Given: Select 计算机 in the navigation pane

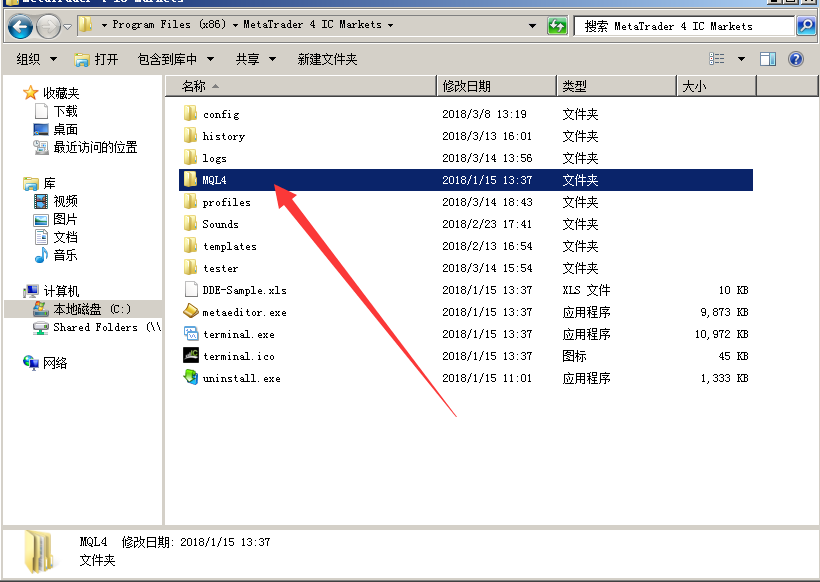Looking at the screenshot, I should pyautogui.click(x=61, y=291).
